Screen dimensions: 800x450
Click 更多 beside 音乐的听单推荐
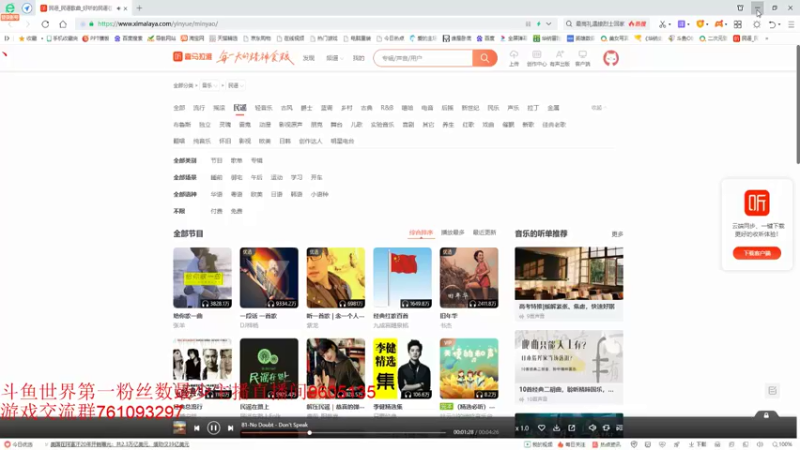617,234
